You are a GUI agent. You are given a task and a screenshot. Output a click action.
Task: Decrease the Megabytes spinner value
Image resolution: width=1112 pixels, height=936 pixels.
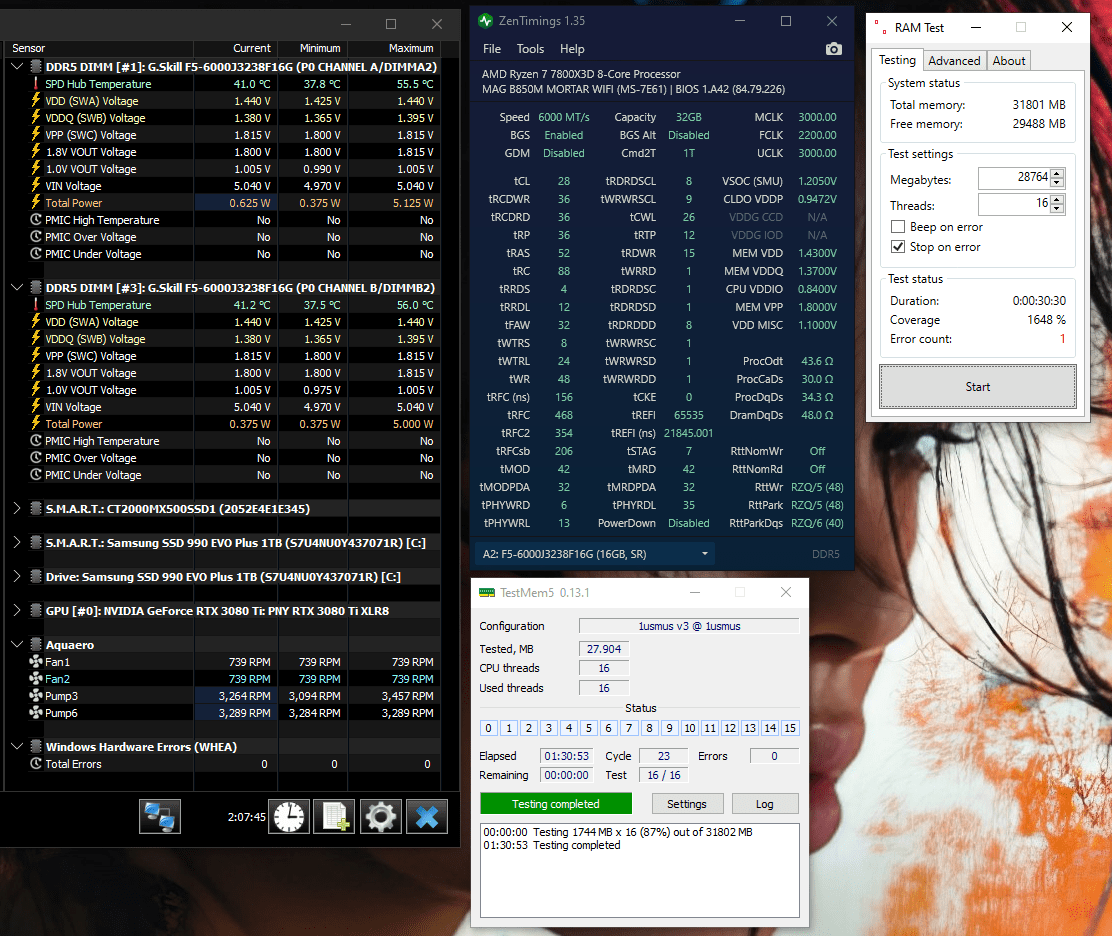[1057, 183]
